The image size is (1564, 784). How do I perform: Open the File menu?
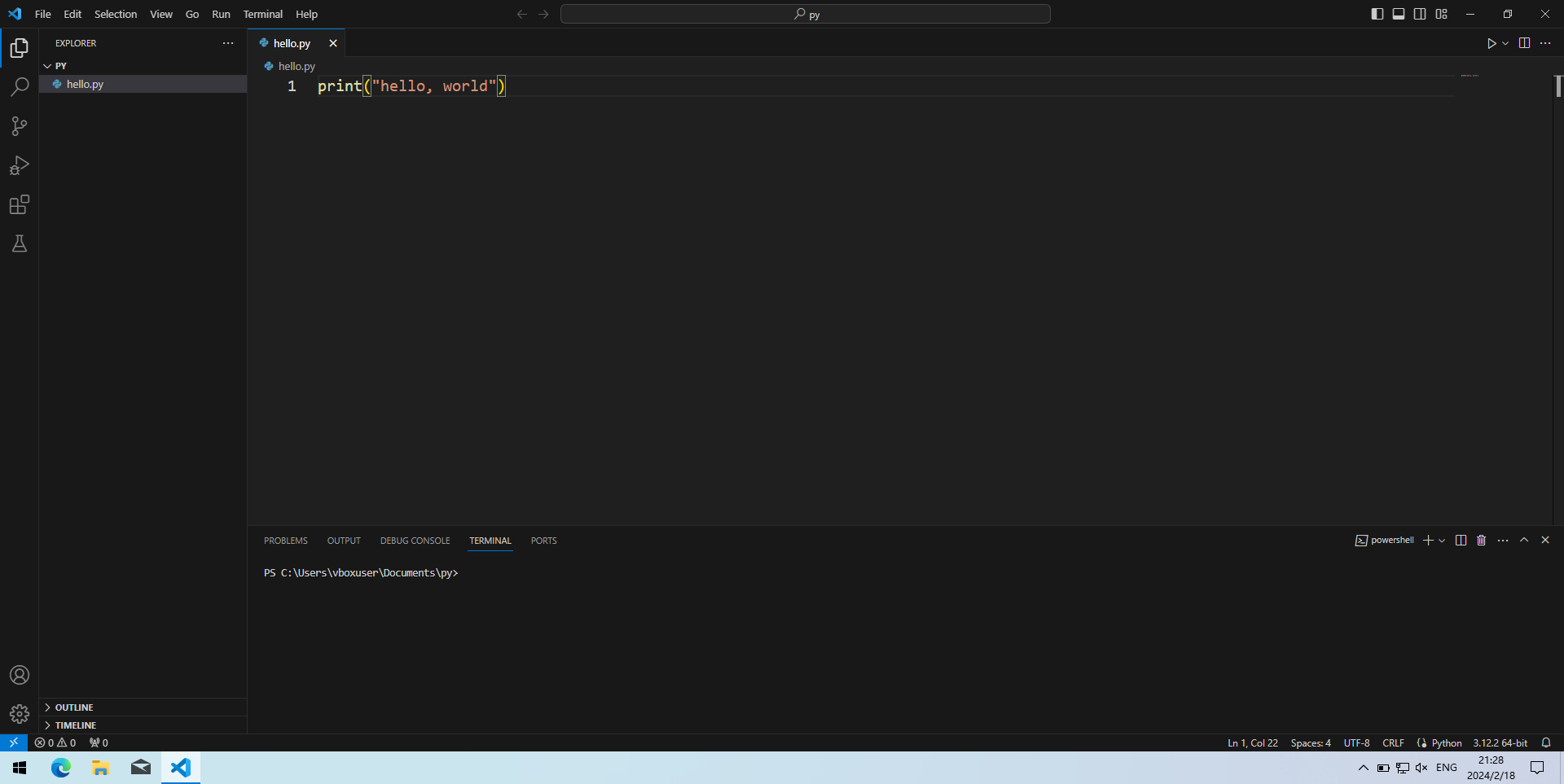point(43,14)
